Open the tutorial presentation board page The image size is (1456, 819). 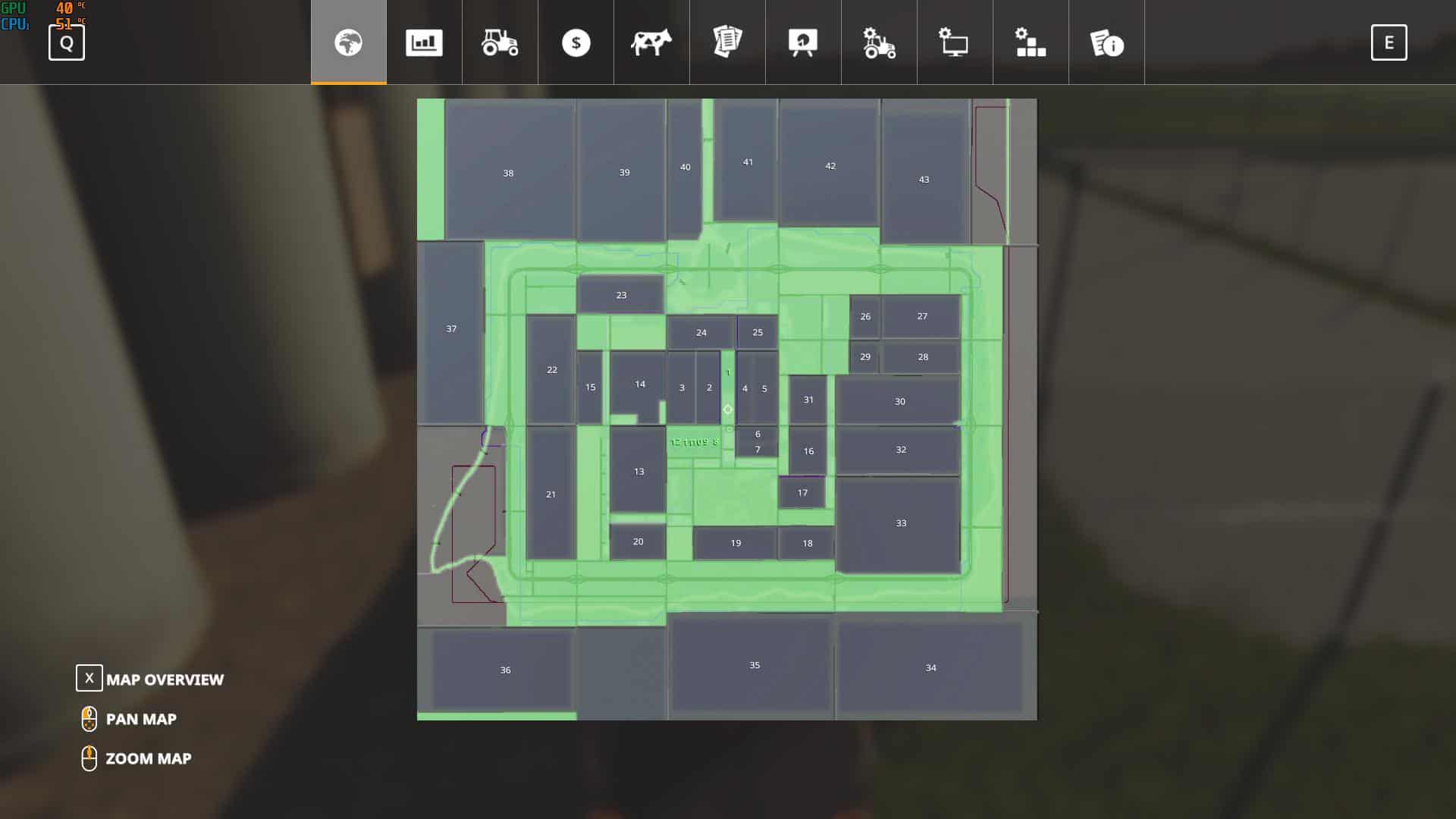(x=803, y=42)
